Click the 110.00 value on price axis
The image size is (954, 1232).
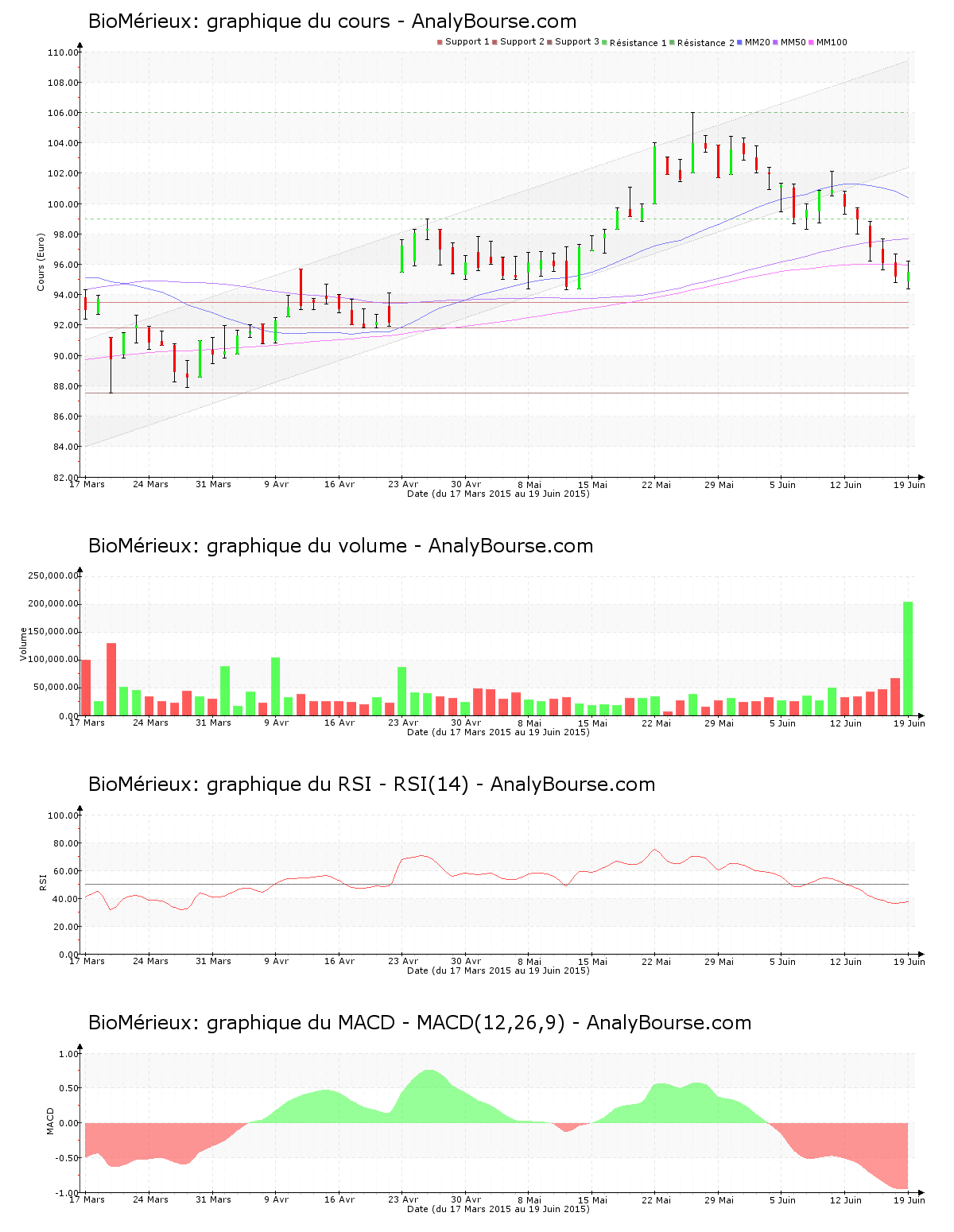(63, 52)
